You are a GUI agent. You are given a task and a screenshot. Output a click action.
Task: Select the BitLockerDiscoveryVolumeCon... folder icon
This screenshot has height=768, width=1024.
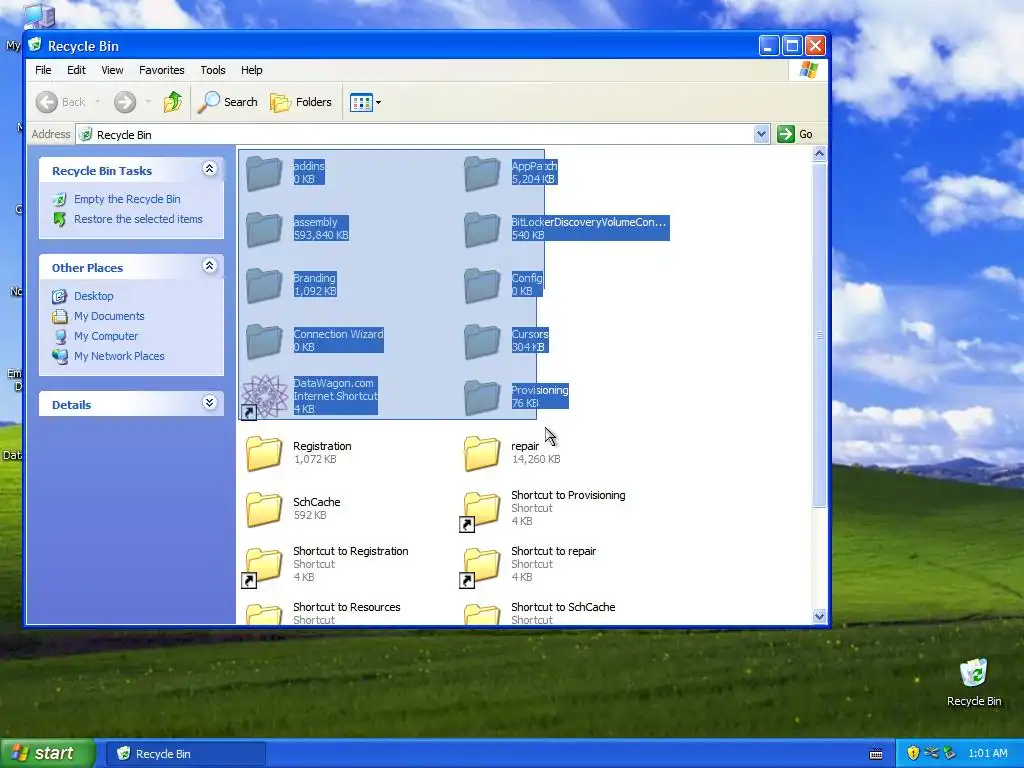pos(482,229)
